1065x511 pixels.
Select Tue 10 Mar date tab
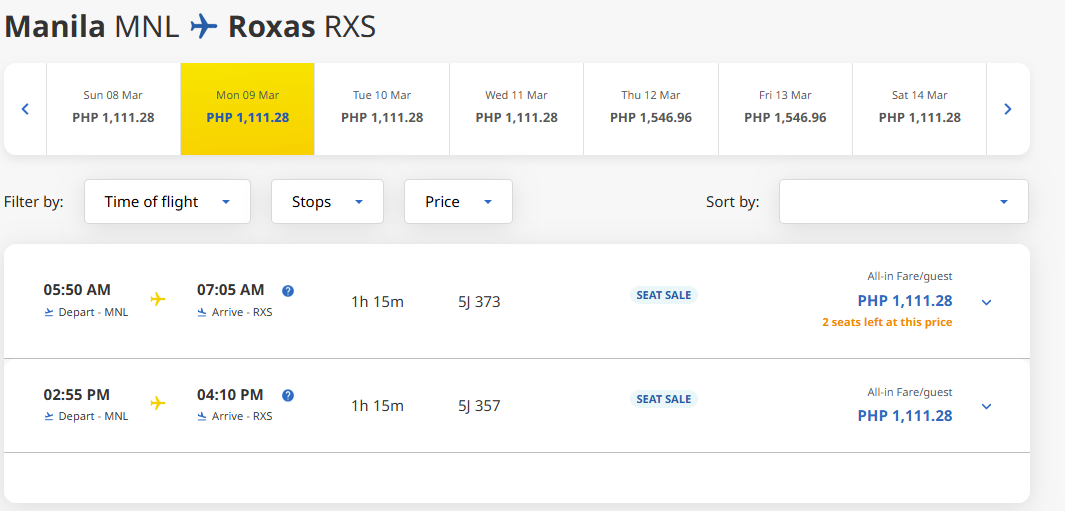click(x=382, y=108)
